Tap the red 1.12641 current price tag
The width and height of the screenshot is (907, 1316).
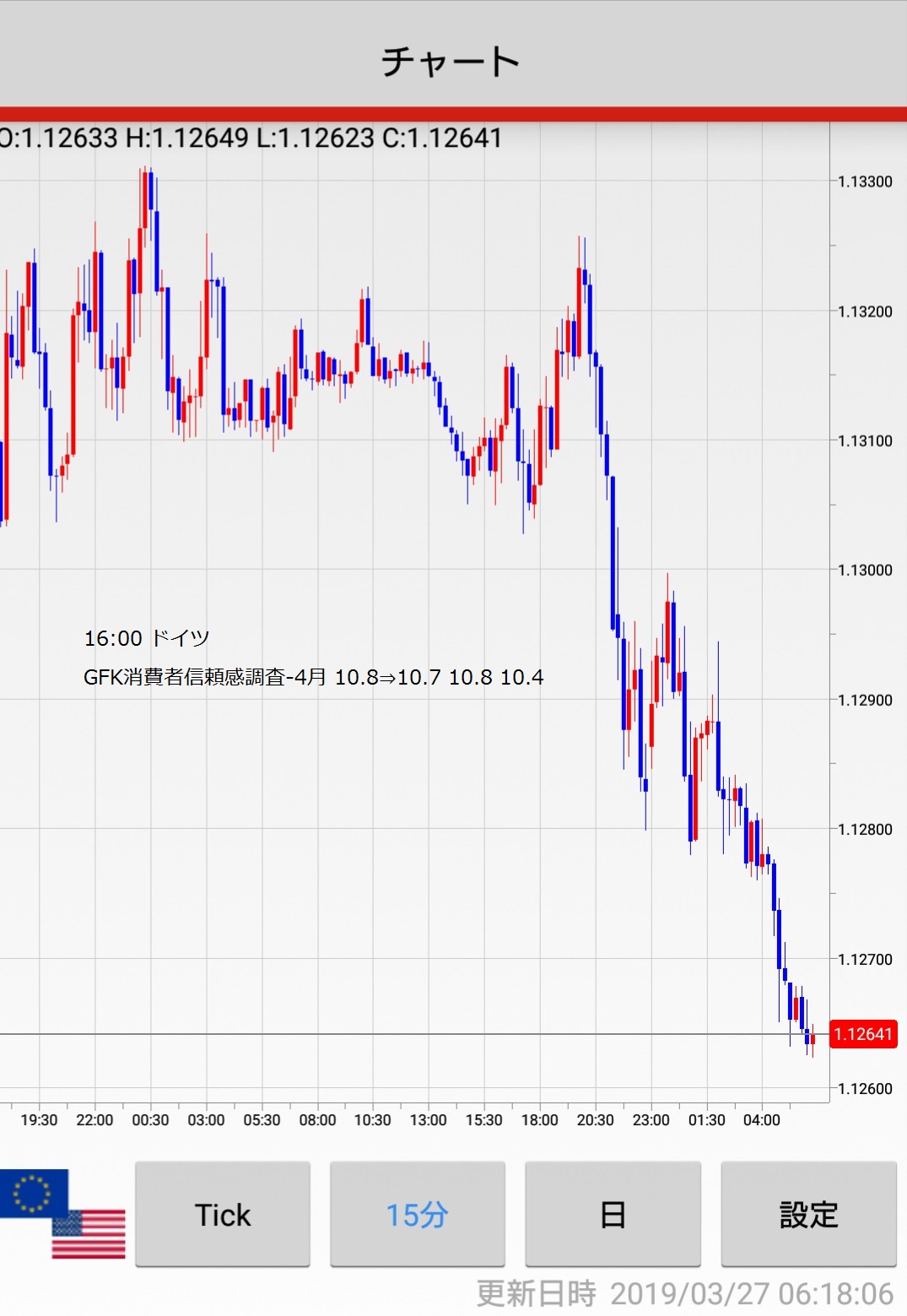[862, 1034]
